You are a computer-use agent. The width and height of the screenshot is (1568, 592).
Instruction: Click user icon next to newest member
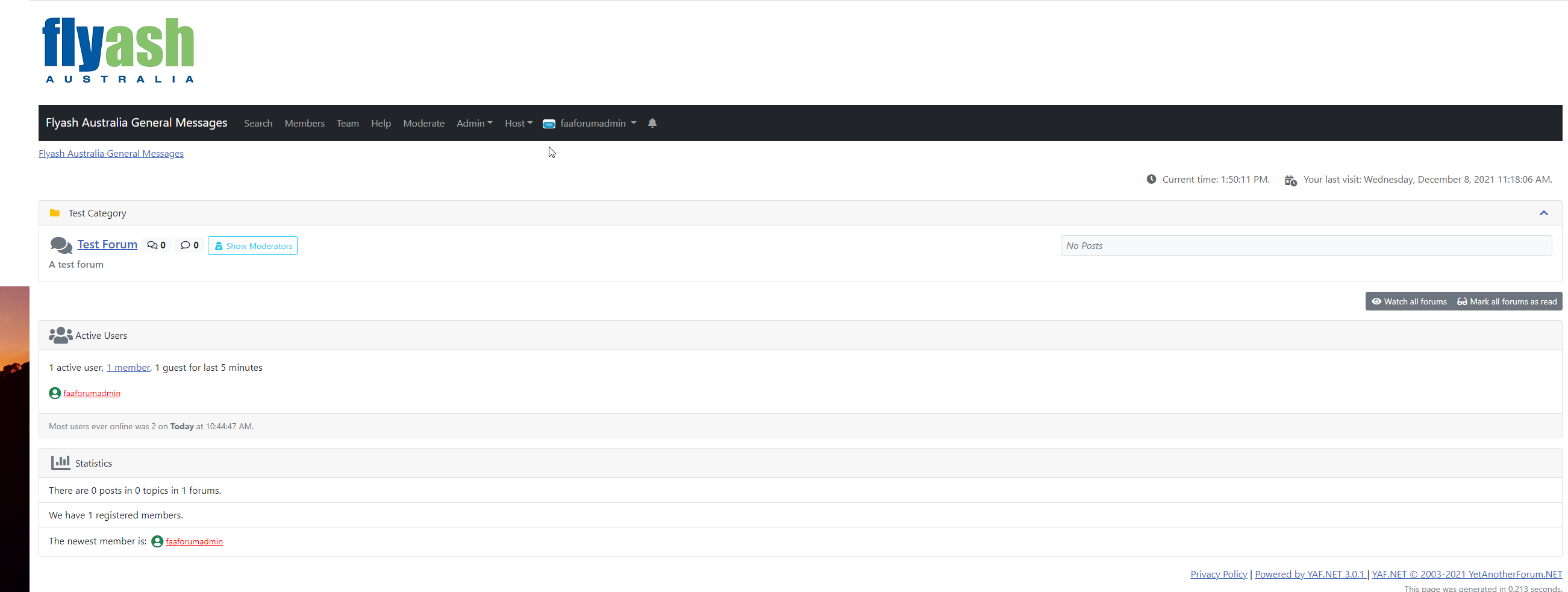click(x=157, y=541)
